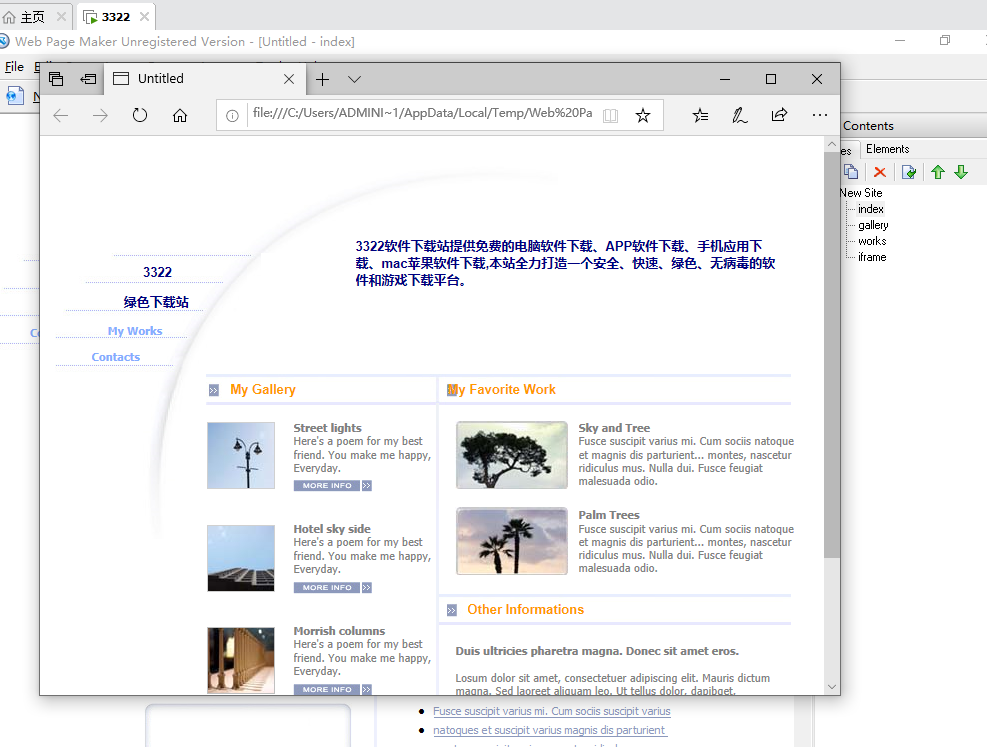The height and width of the screenshot is (747, 987).
Task: Move page down using the green down arrow
Action: pyautogui.click(x=961, y=171)
